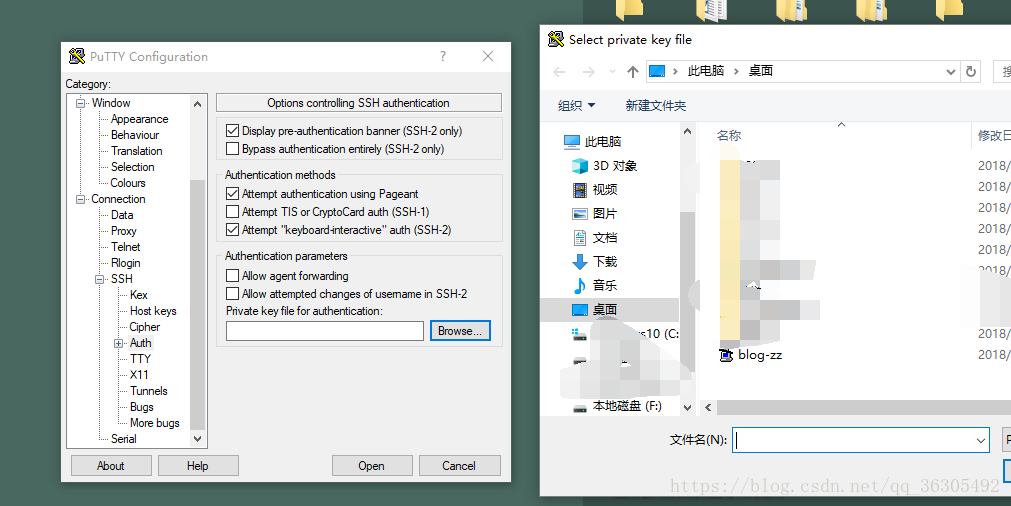The image size is (1011, 506).
Task: Select Data in category tree
Action: [122, 215]
